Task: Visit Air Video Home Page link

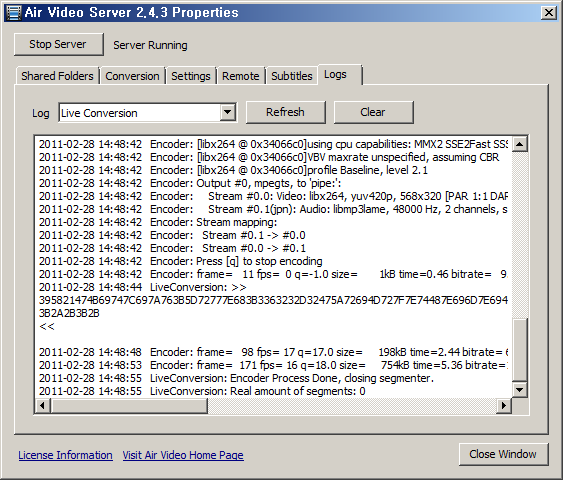Action: [x=183, y=455]
